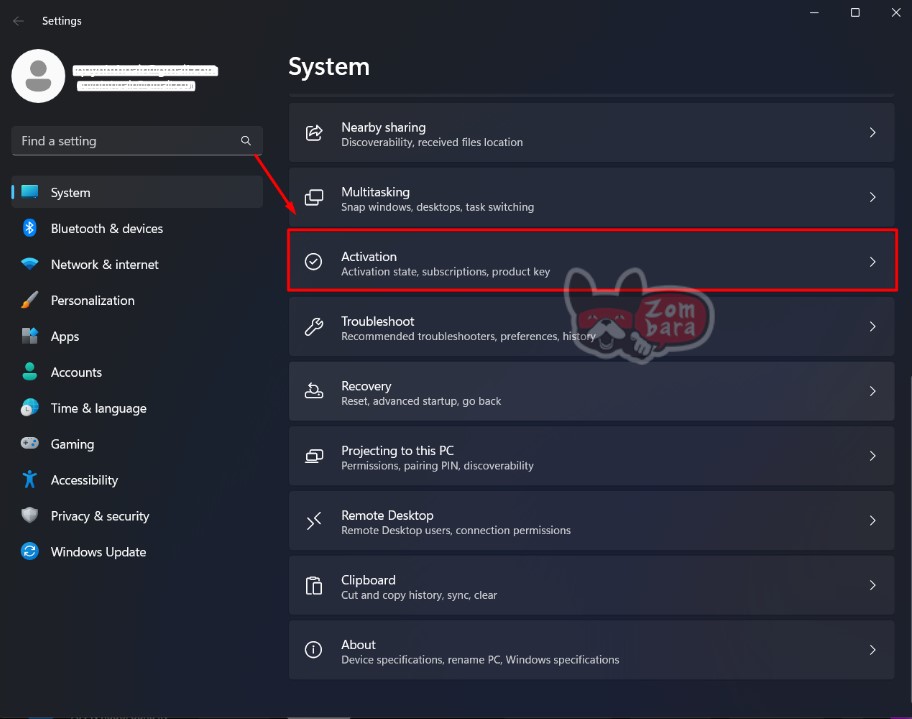Screen dimensions: 912x719
Task: Open Recovery via right chevron
Action: (x=872, y=391)
